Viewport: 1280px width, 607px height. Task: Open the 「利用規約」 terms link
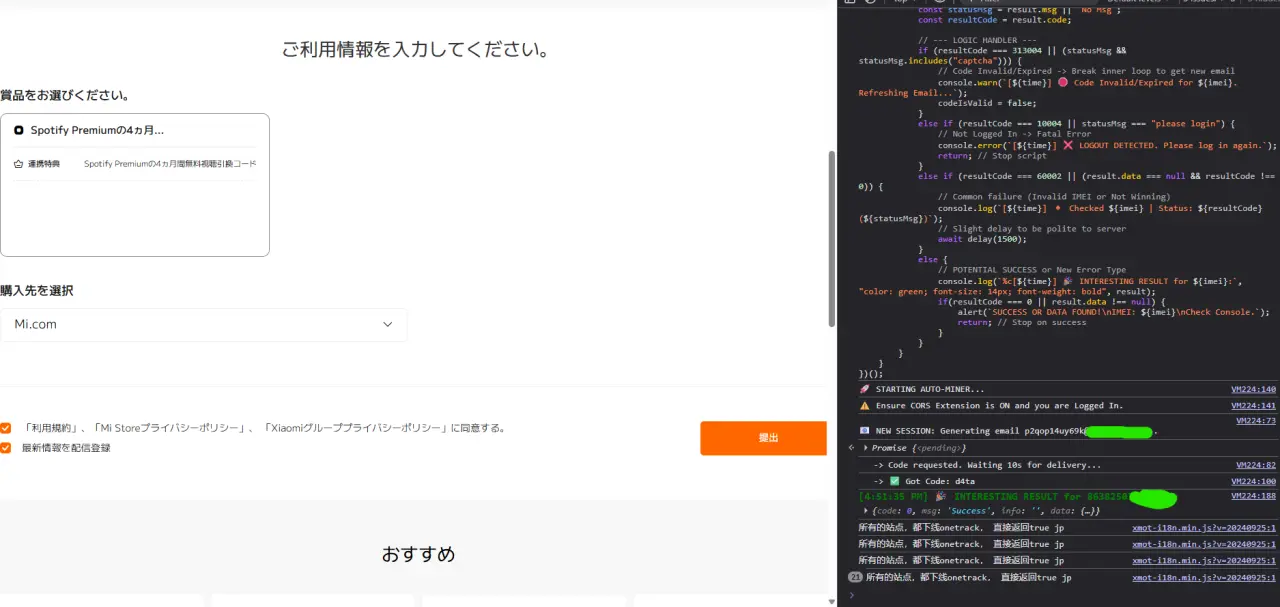click(46, 428)
